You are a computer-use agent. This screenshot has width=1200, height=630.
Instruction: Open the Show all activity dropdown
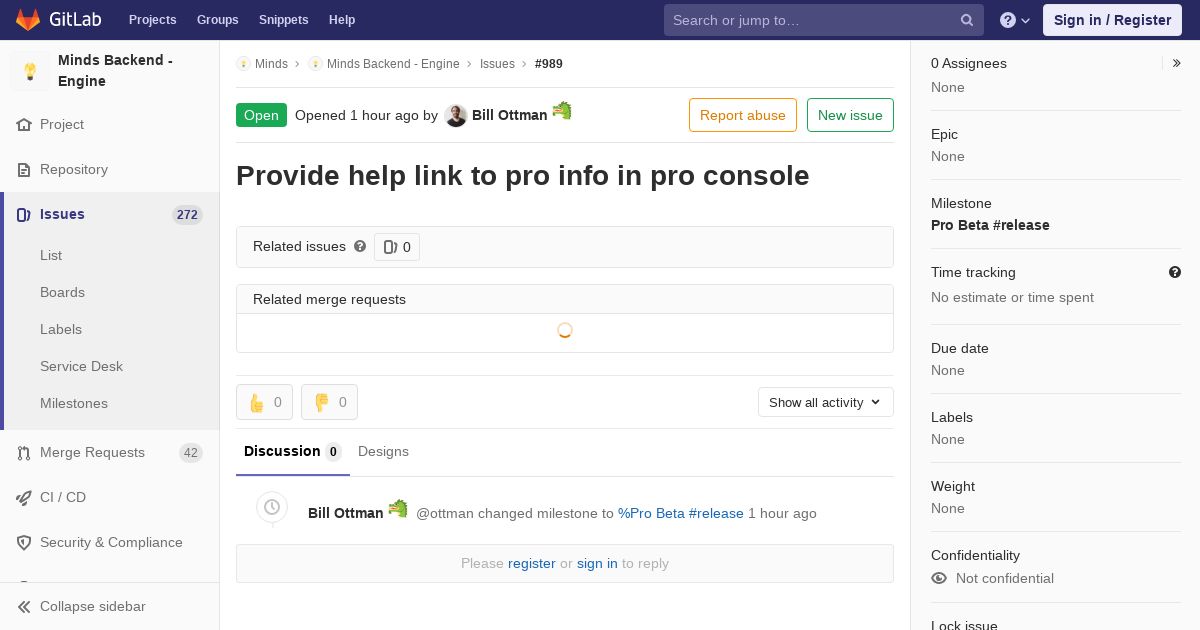pyautogui.click(x=826, y=402)
